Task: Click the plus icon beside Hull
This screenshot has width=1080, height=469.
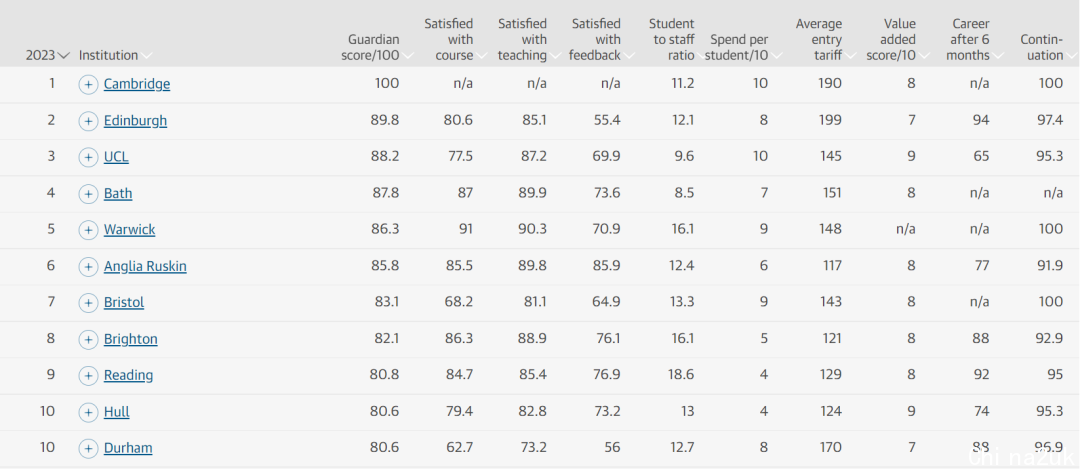Action: pos(88,413)
